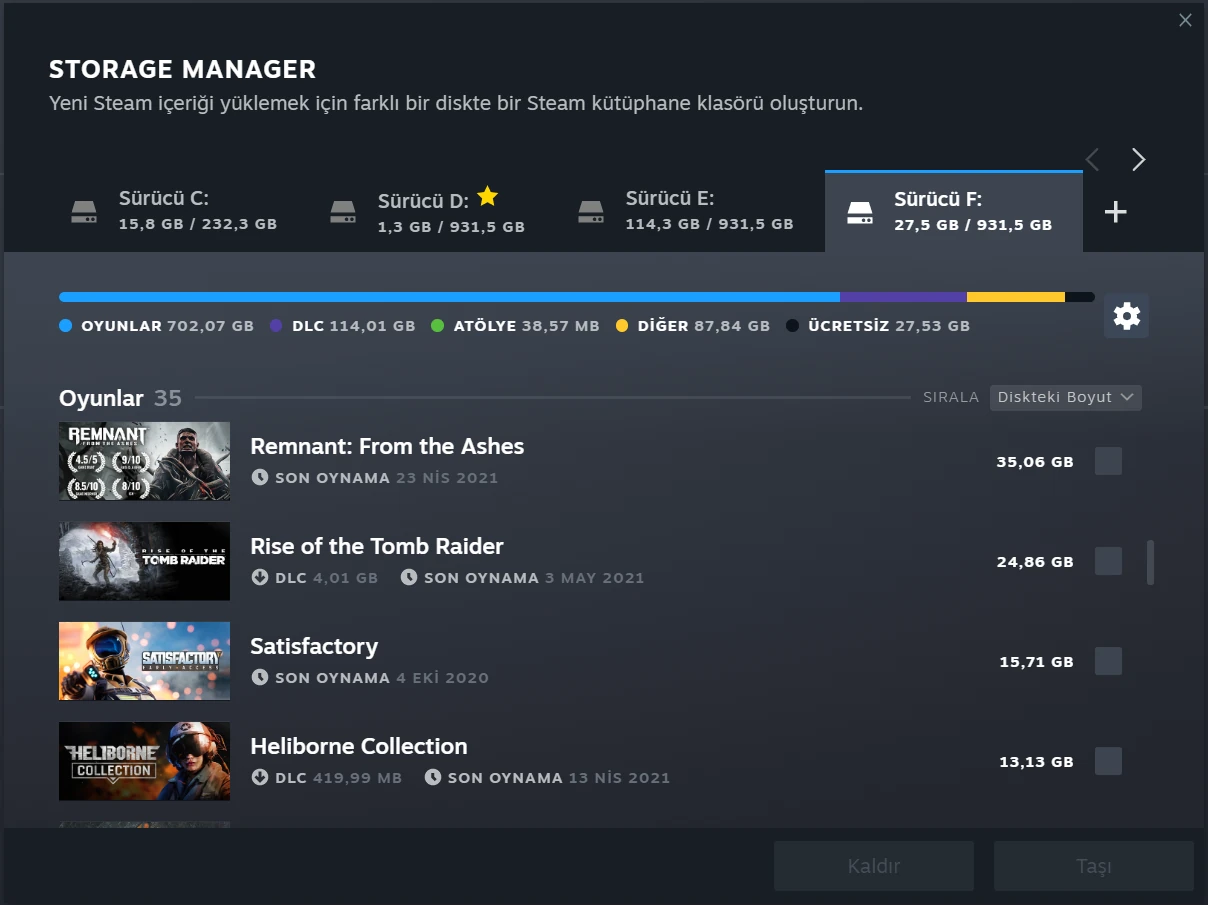Screen dimensions: 1208x905
Task: Click the DLC 419,99 MB text
Action: [338, 778]
